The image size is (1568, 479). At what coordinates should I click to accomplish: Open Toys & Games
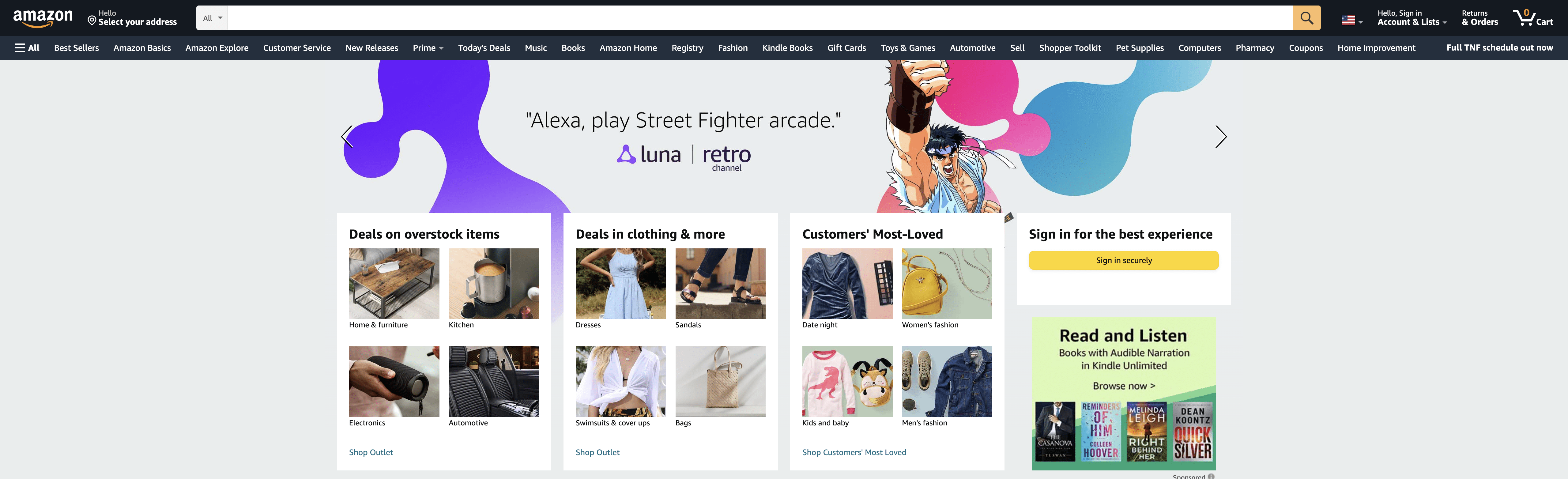coord(907,48)
